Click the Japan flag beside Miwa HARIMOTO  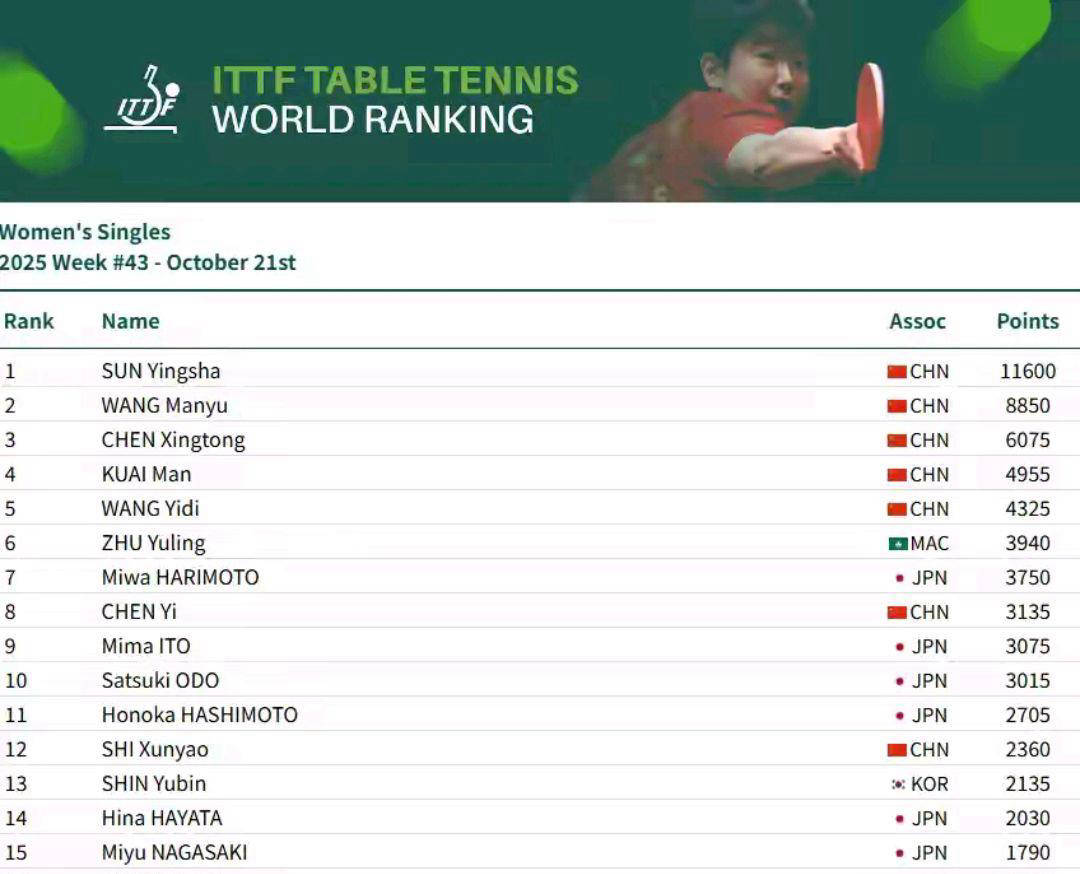[899, 578]
